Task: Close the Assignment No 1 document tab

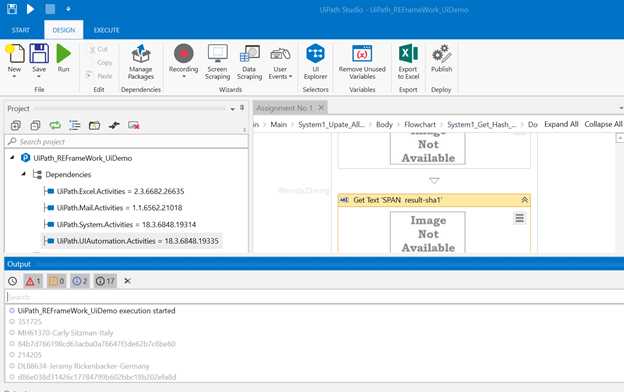Action: pyautogui.click(x=321, y=107)
